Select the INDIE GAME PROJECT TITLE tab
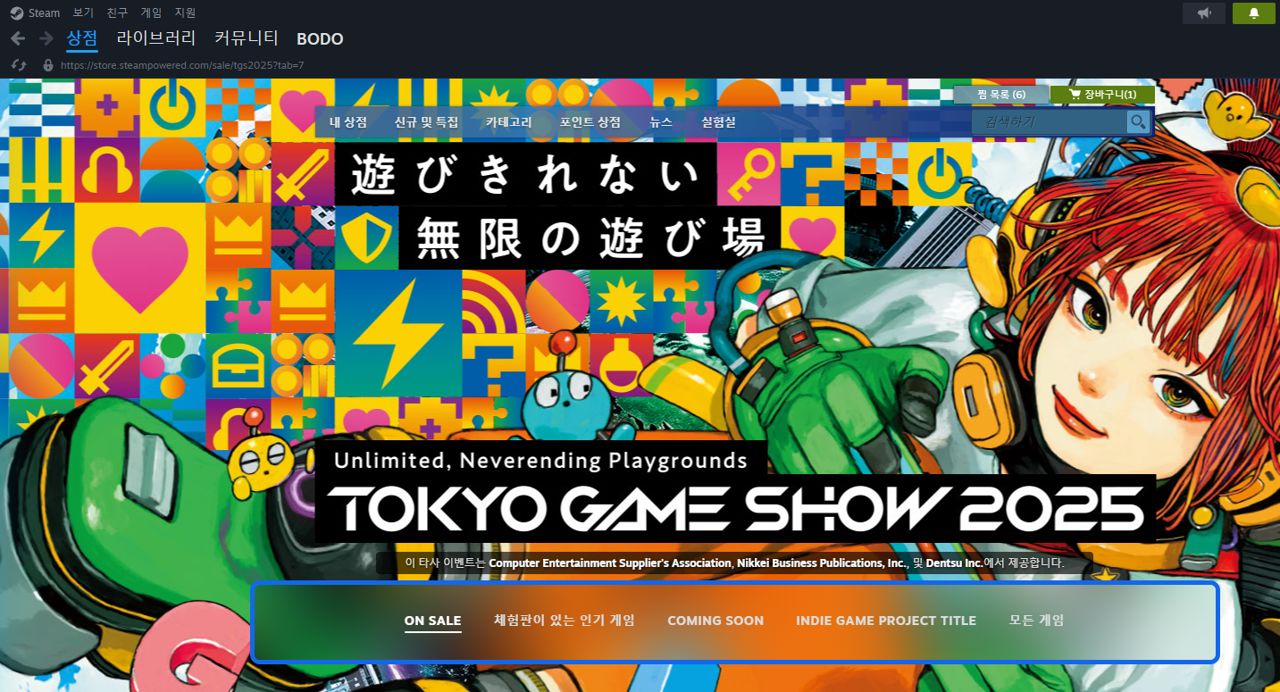Image resolution: width=1280 pixels, height=692 pixels. pyautogui.click(x=885, y=620)
